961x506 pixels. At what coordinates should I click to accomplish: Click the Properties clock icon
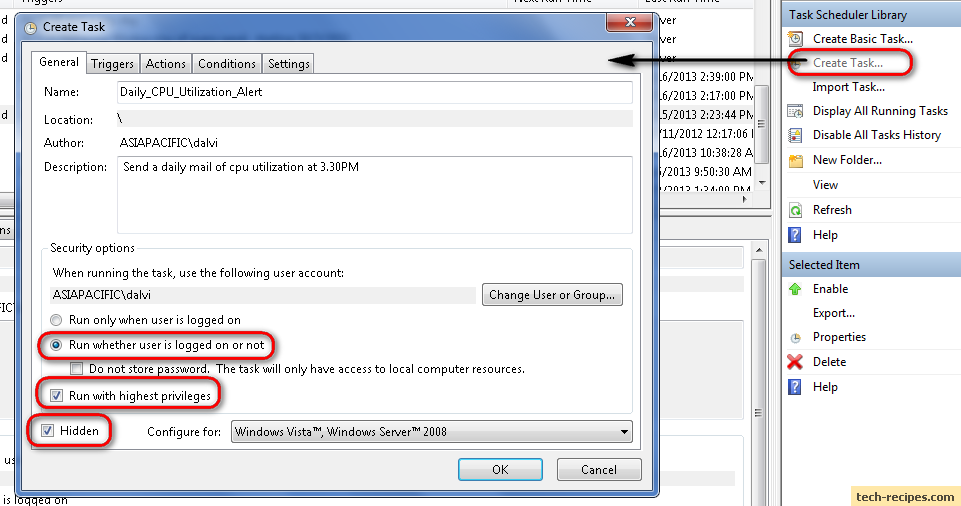click(x=795, y=338)
